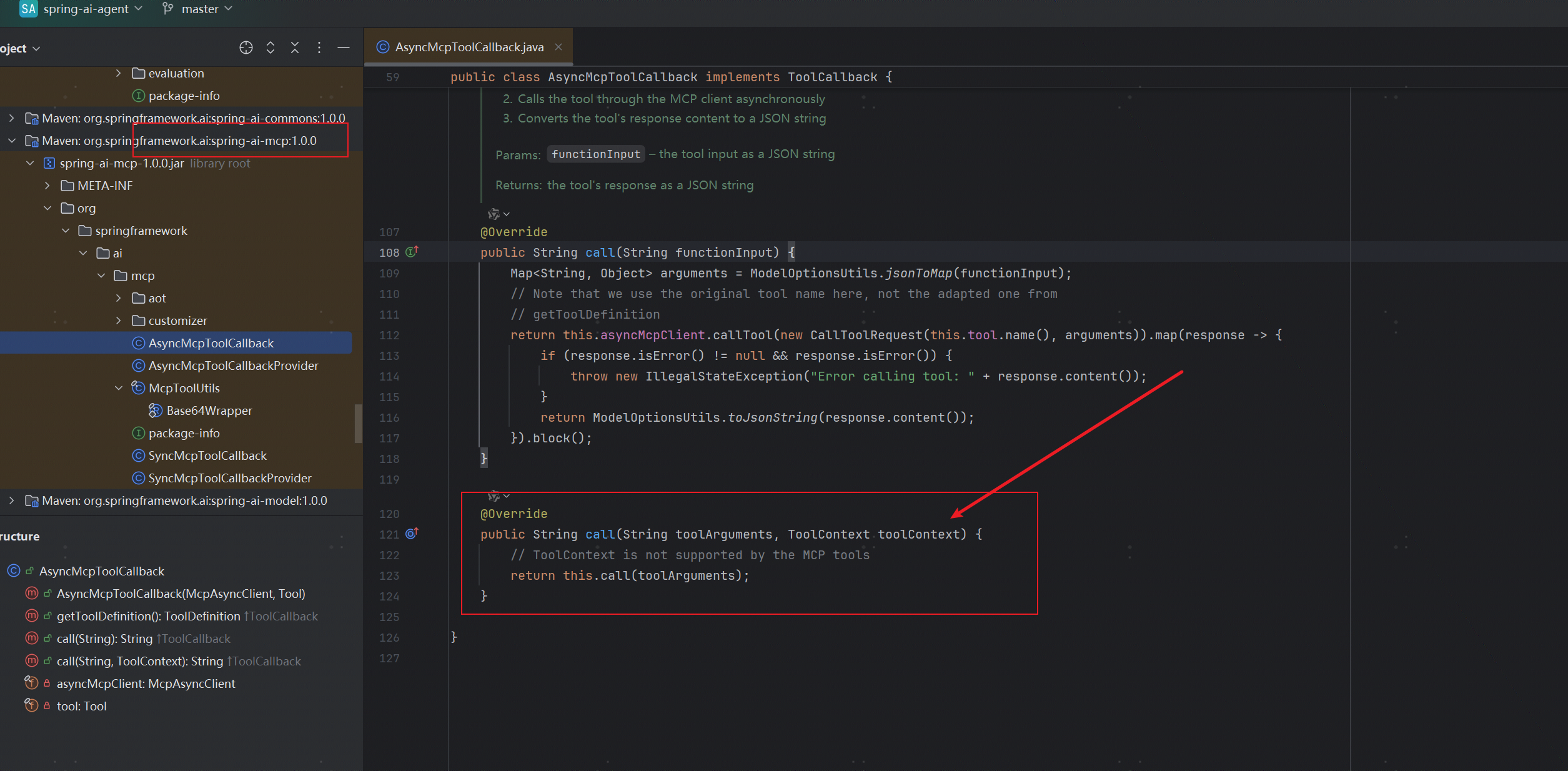Click the Collapse All icon in Project toolbar
This screenshot has width=1568, height=771.
[295, 47]
